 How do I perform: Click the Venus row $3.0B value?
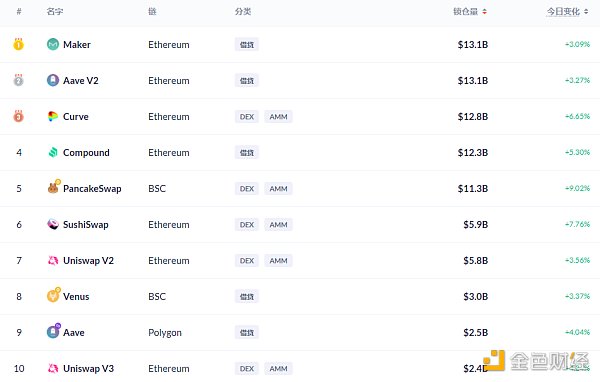tap(475, 297)
